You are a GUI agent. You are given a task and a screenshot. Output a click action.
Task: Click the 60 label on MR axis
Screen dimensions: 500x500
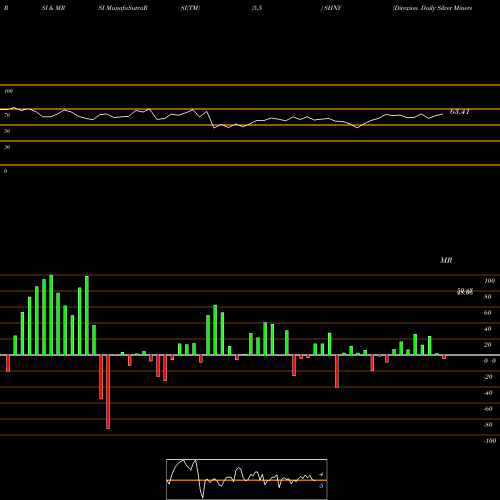(488, 313)
